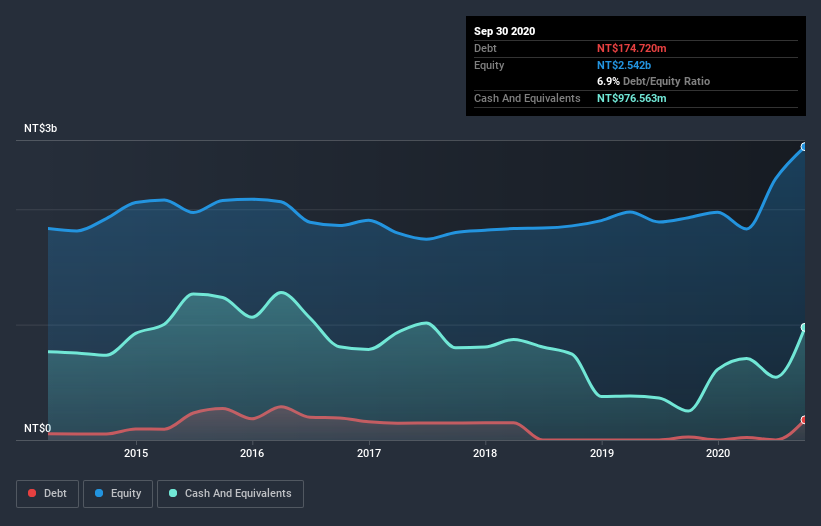
Task: Click the 2020 x-axis label
Action: coord(718,453)
